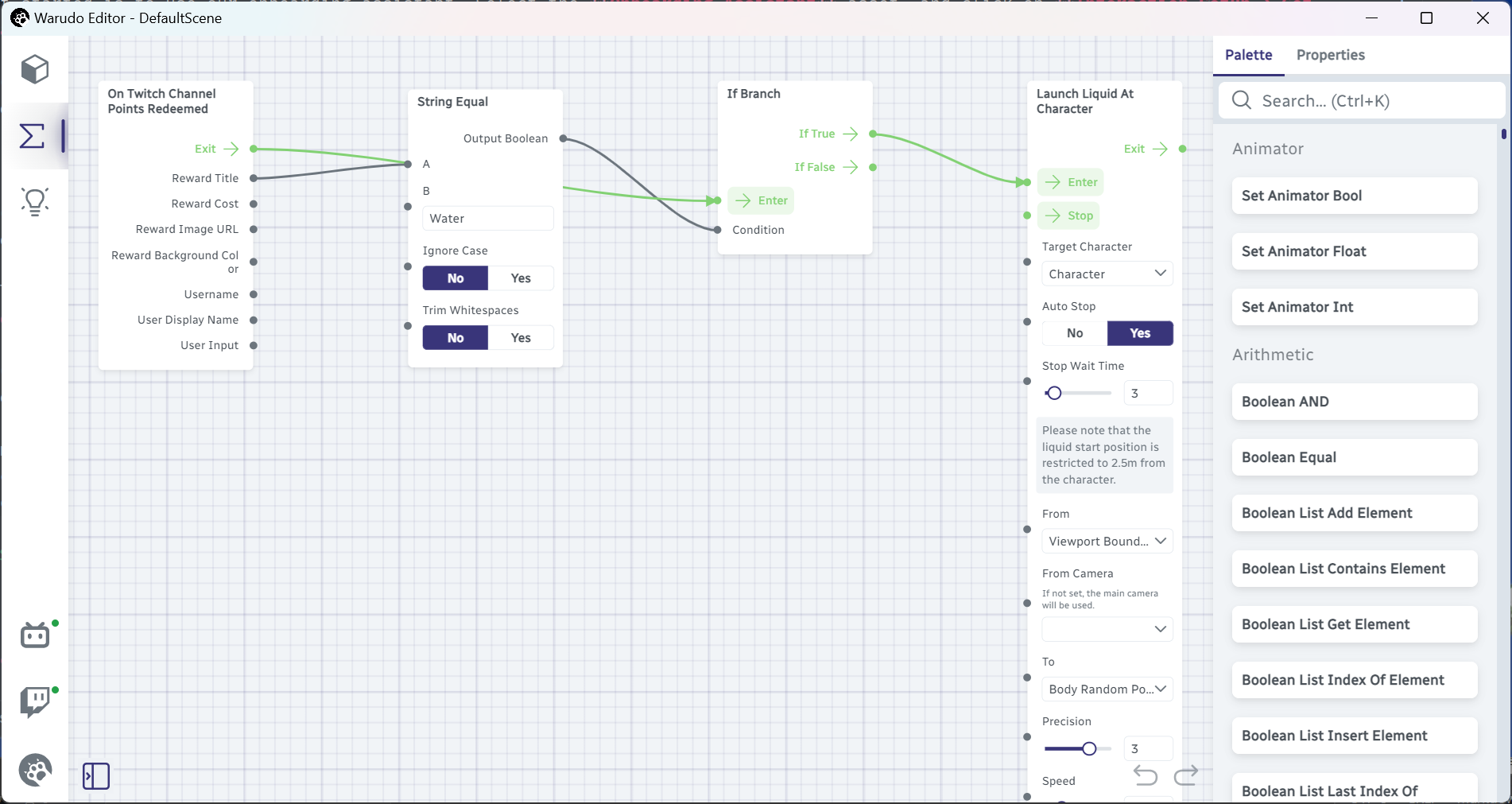
Task: Click the palette list scrollbar
Action: [1504, 134]
